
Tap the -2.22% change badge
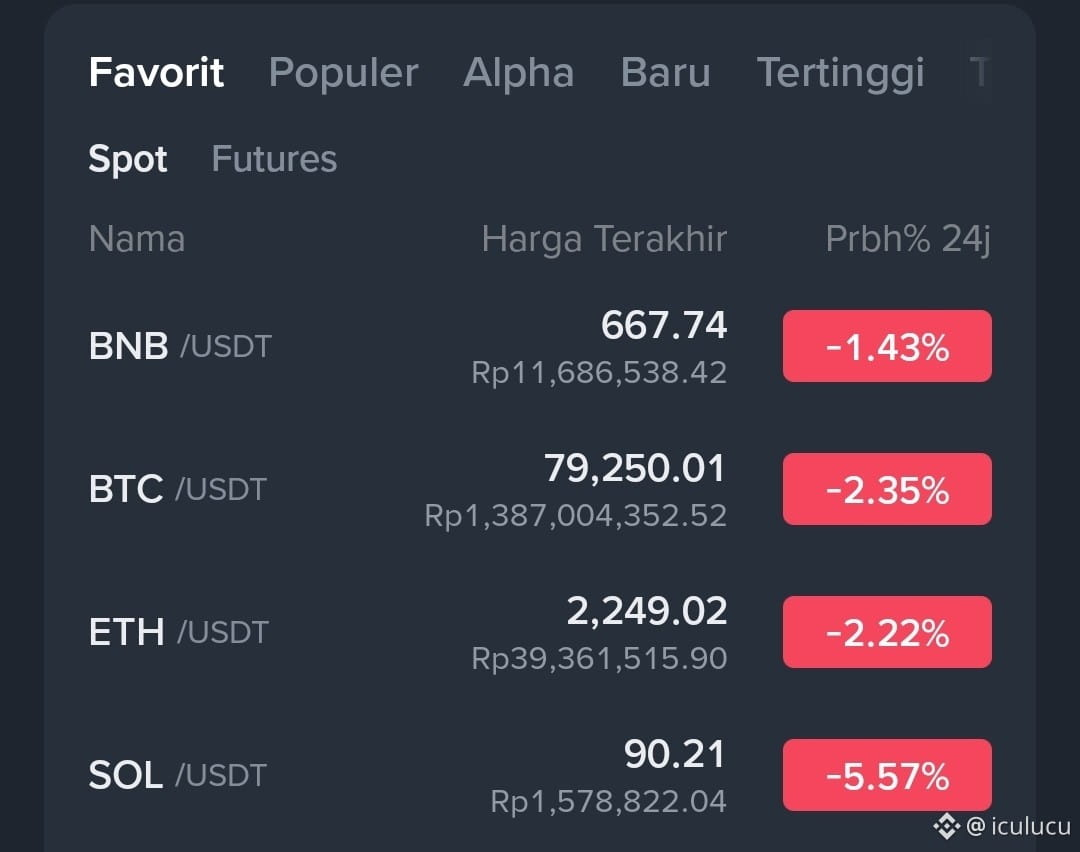point(887,632)
